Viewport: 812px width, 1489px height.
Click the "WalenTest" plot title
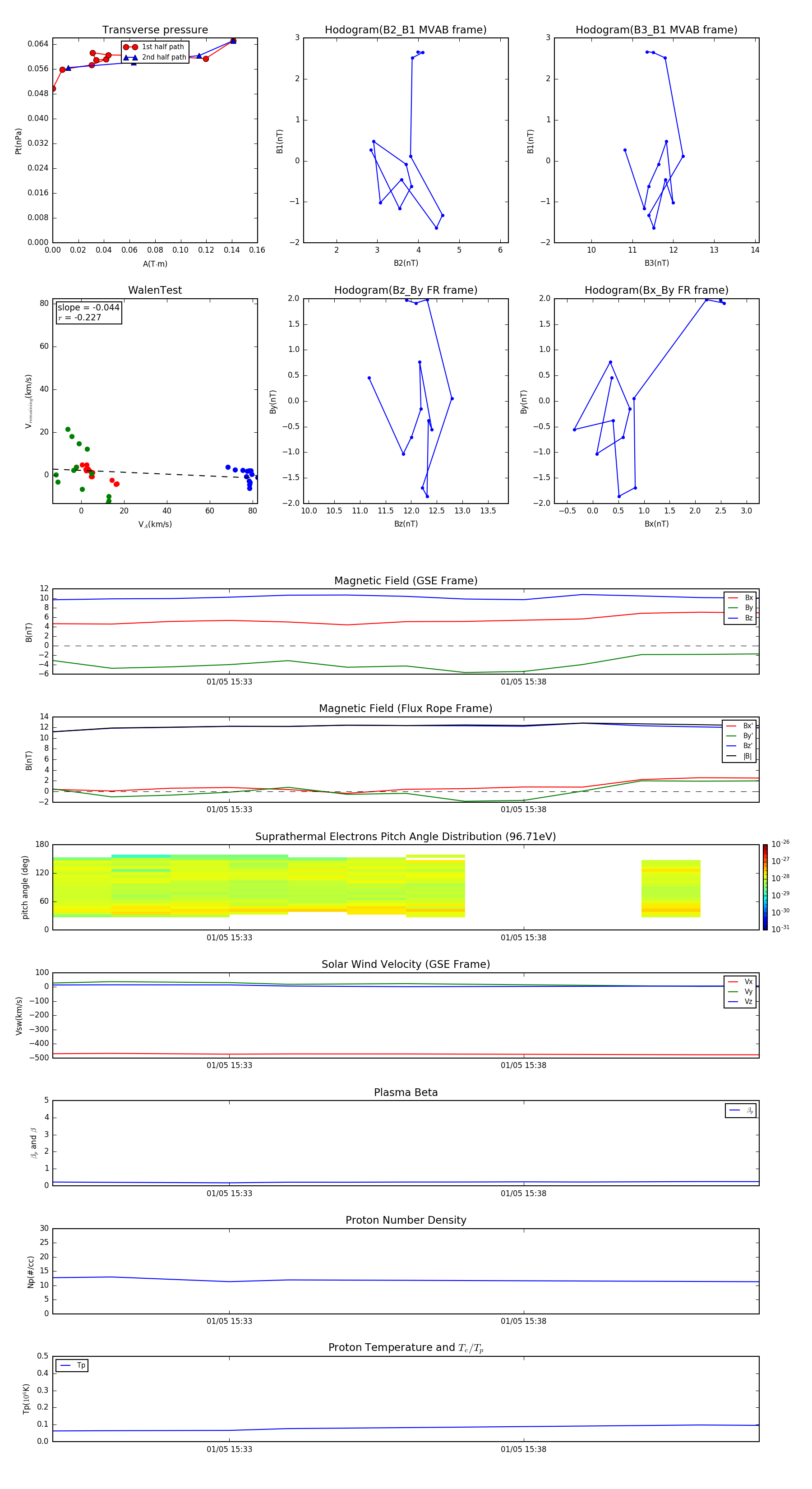point(155,290)
